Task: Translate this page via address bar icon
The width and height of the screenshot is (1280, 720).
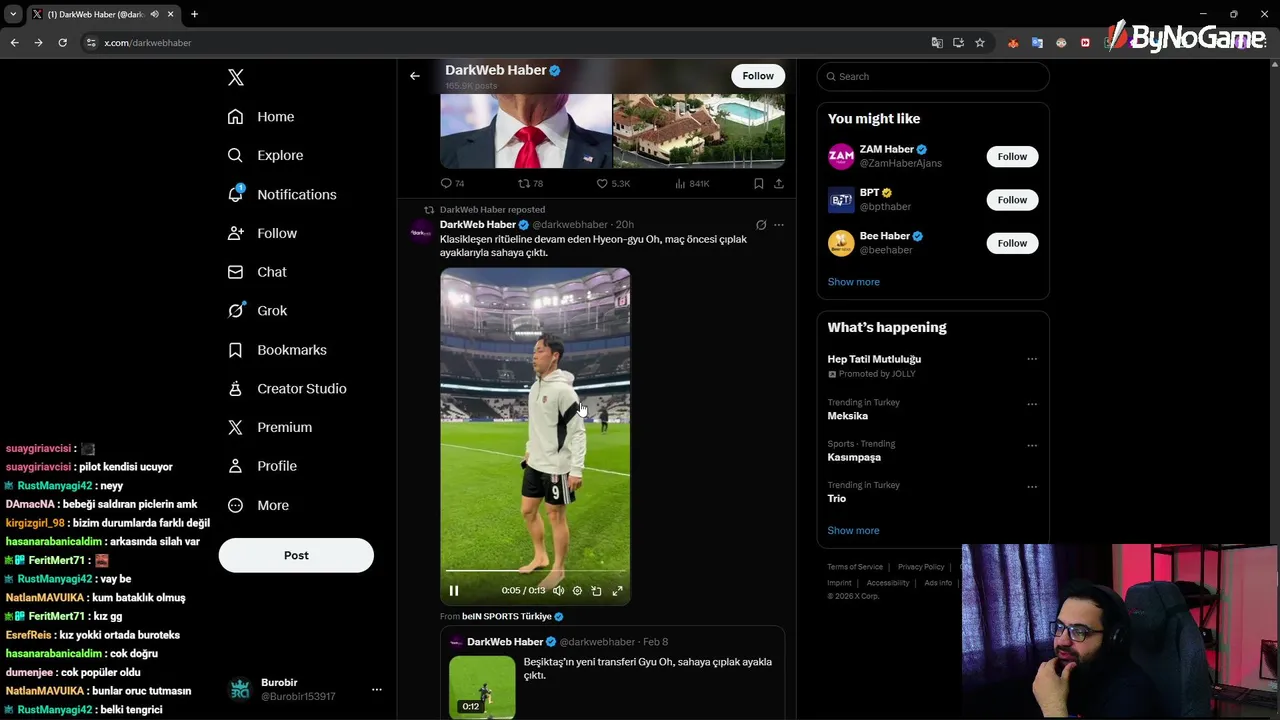Action: [937, 43]
